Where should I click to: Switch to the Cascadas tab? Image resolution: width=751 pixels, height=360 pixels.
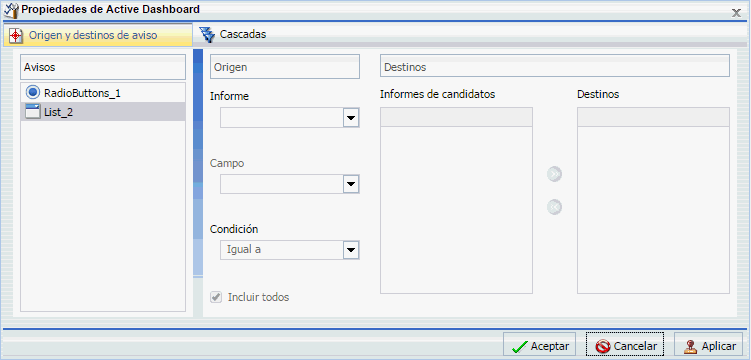pyautogui.click(x=233, y=34)
